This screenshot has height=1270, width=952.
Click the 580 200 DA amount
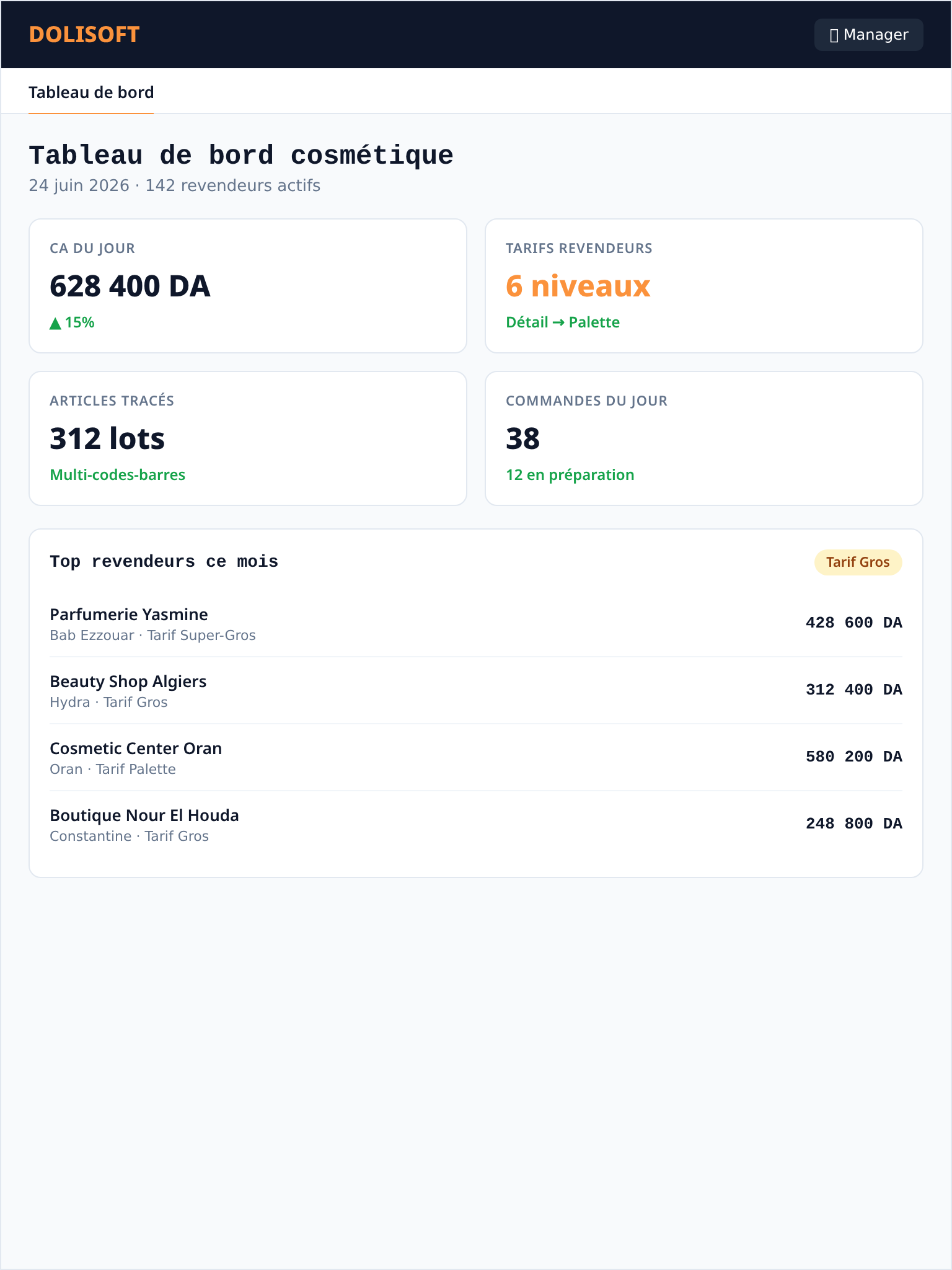tap(854, 757)
